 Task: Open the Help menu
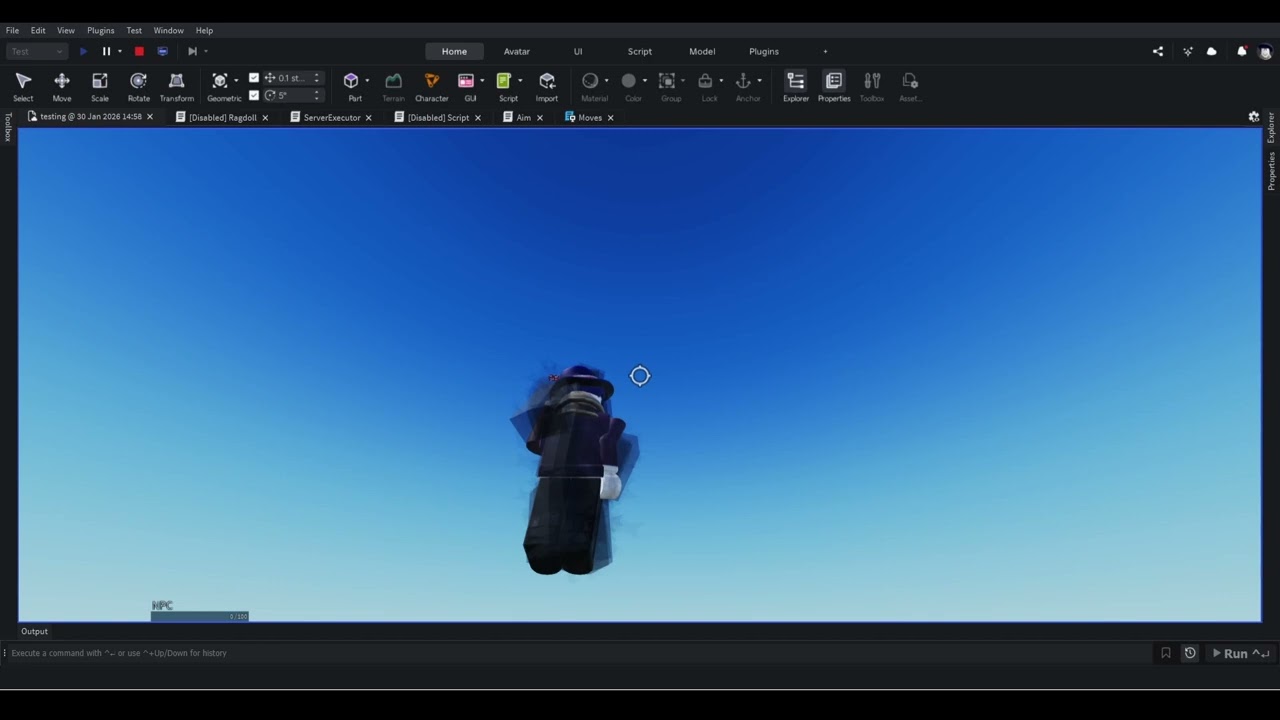204,30
